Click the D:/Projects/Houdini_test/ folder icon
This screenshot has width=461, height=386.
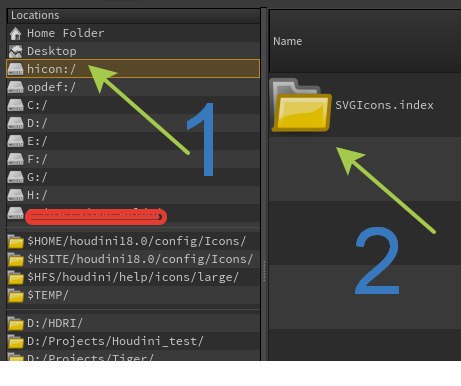pyautogui.click(x=15, y=341)
